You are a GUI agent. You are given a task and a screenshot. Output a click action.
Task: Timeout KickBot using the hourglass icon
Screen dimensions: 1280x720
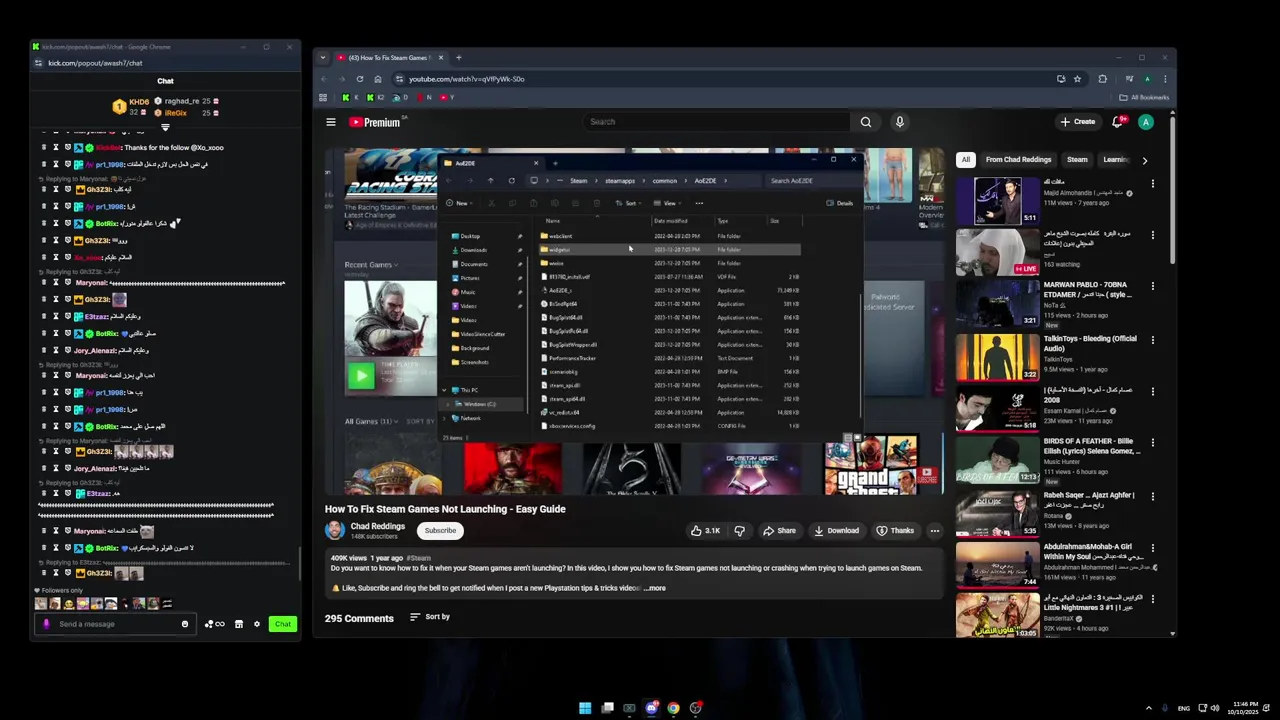(55, 147)
